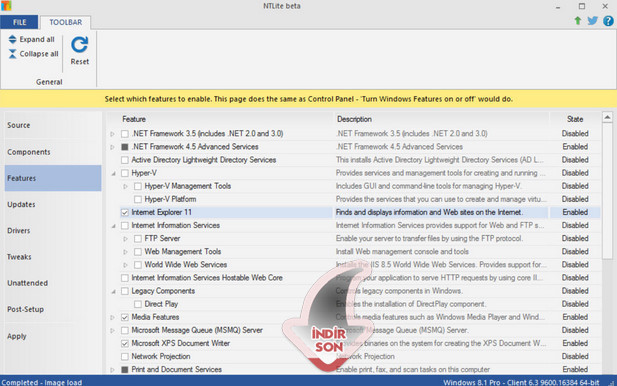The image size is (617, 386).
Task: Click the vertical scrollbar thumb
Action: click(607, 191)
